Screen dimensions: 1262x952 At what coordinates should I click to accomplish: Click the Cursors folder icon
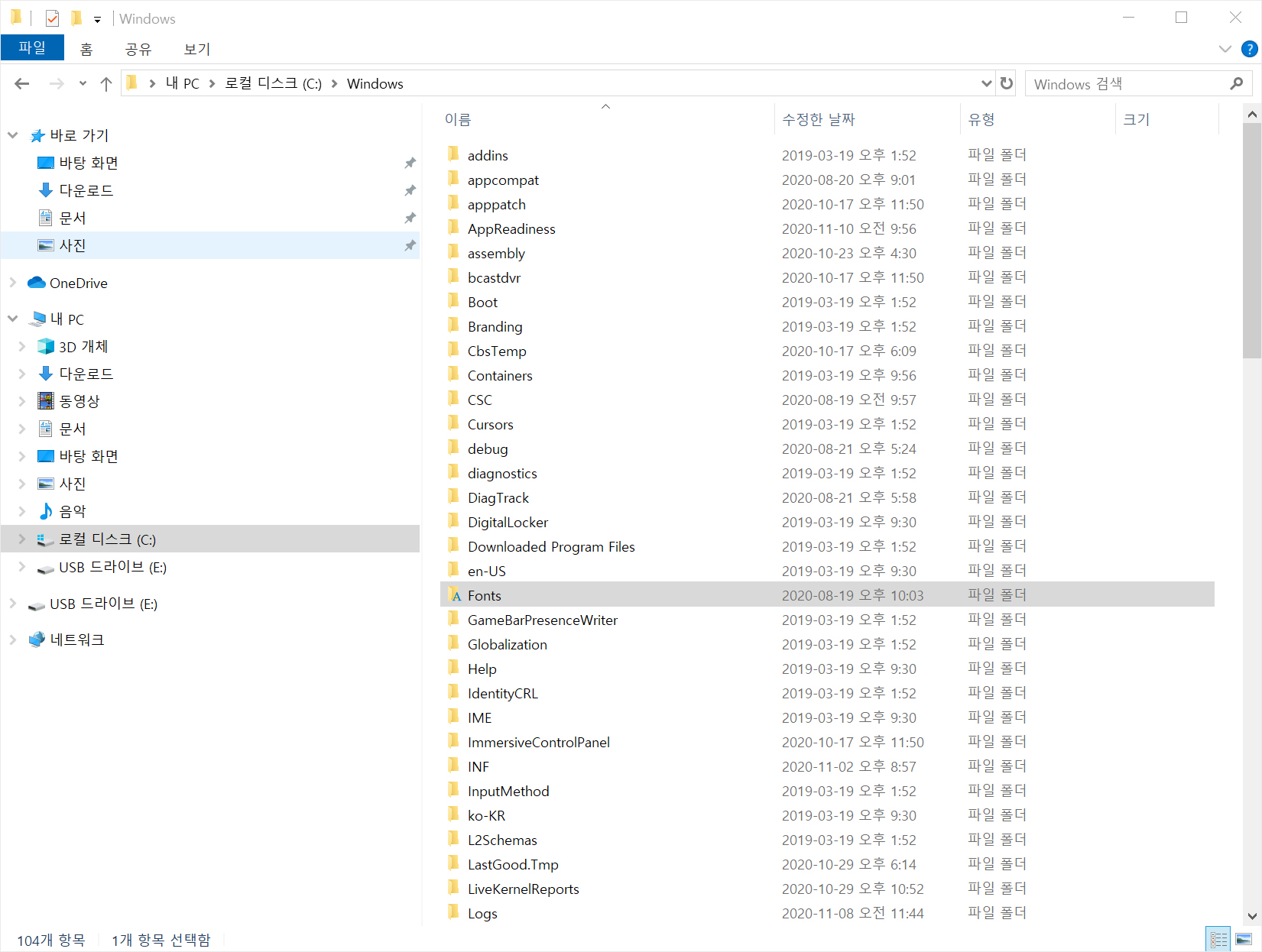454,423
